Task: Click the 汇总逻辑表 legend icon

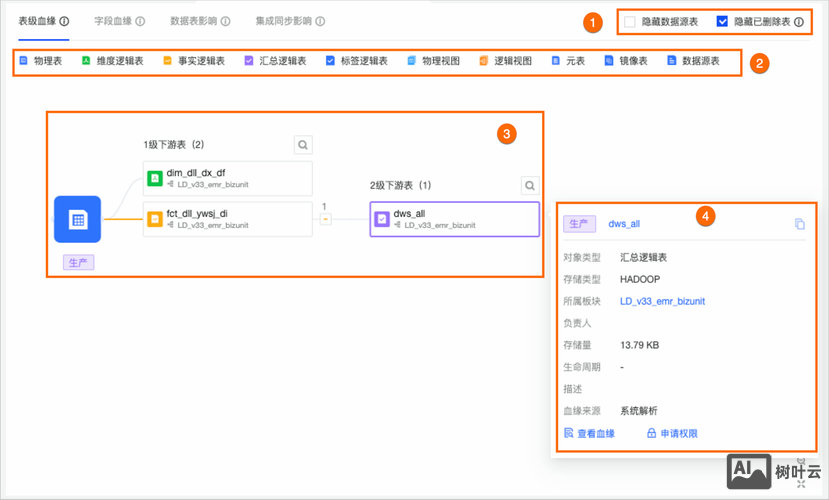Action: (248, 61)
